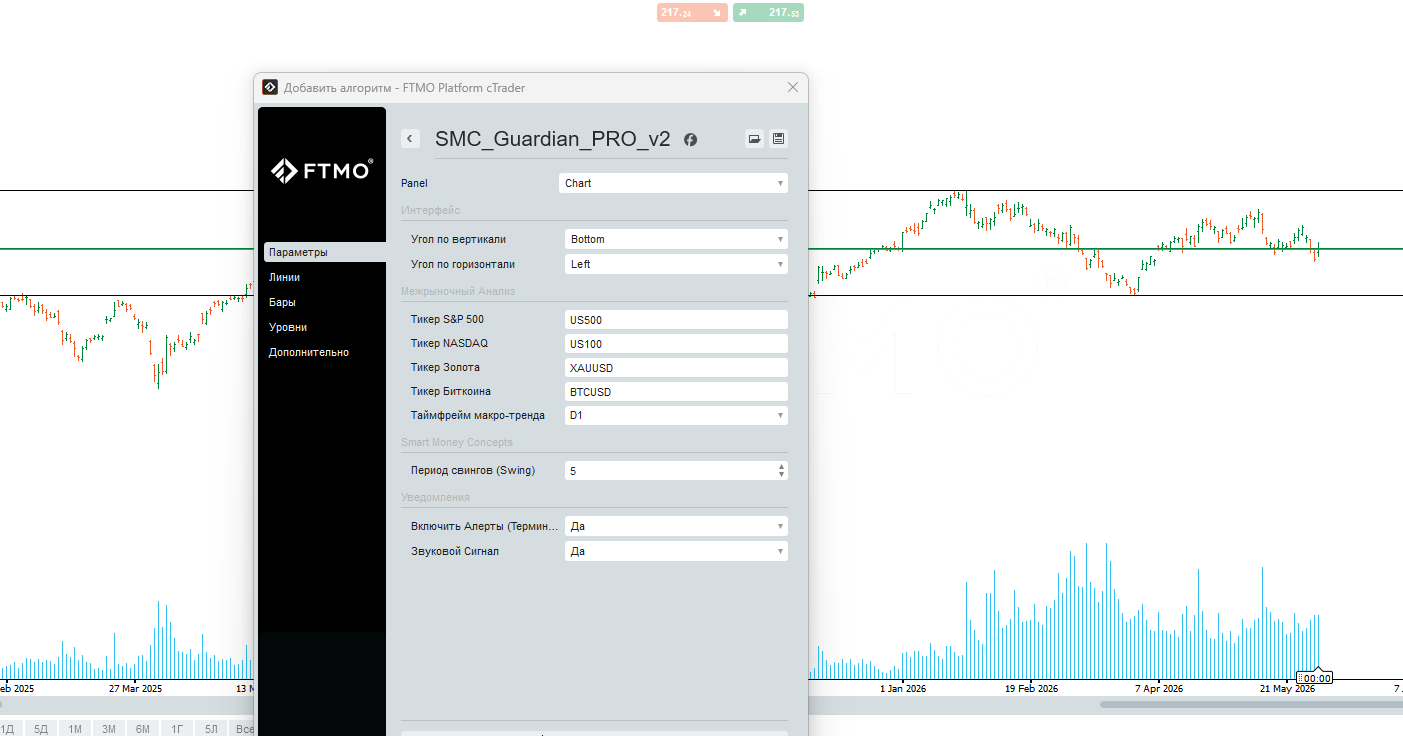This screenshot has width=1403, height=736.
Task: Click the Тикер S&P 500 field US500
Action: tap(676, 320)
